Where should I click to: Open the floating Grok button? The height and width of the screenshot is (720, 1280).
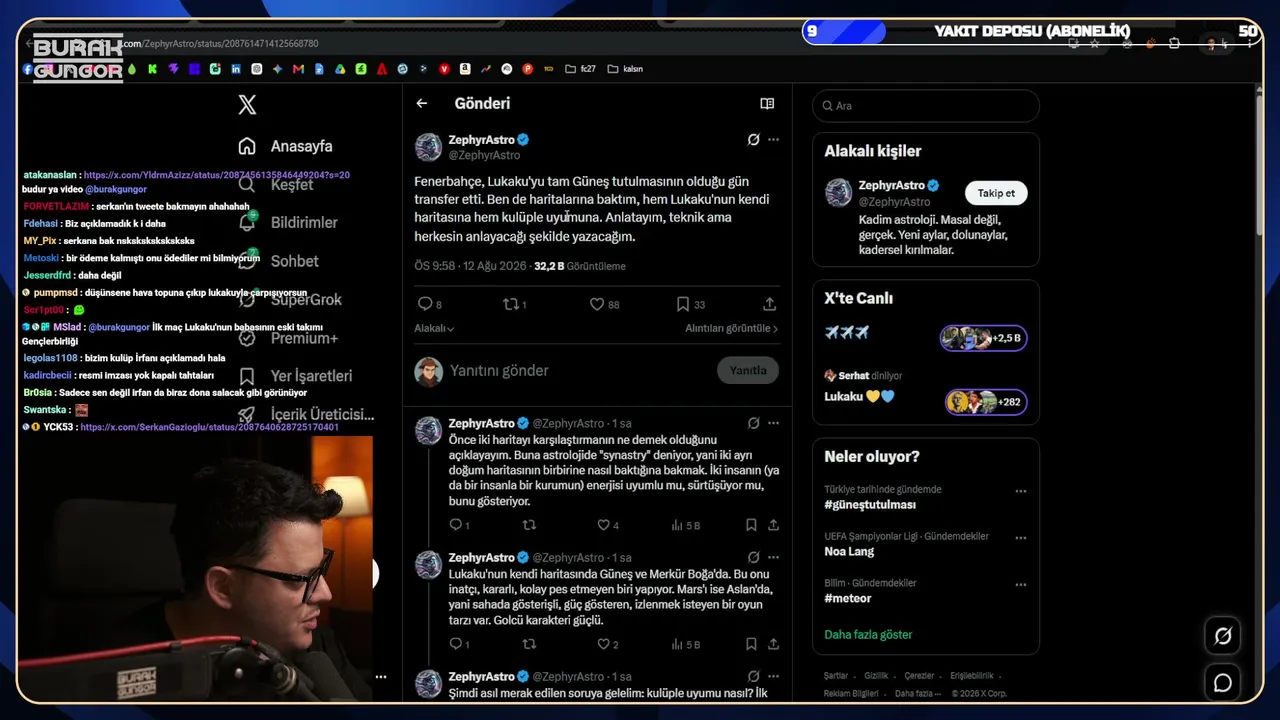[1223, 635]
